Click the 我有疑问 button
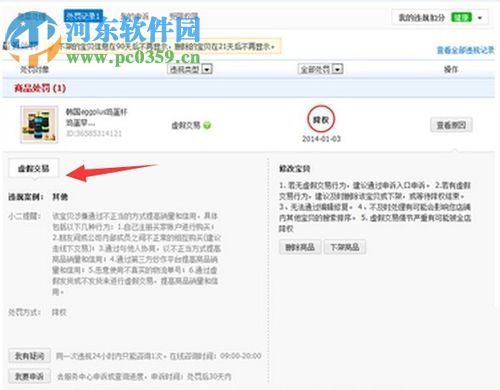Image resolution: width=500 pixels, height=390 pixels. tap(30, 356)
